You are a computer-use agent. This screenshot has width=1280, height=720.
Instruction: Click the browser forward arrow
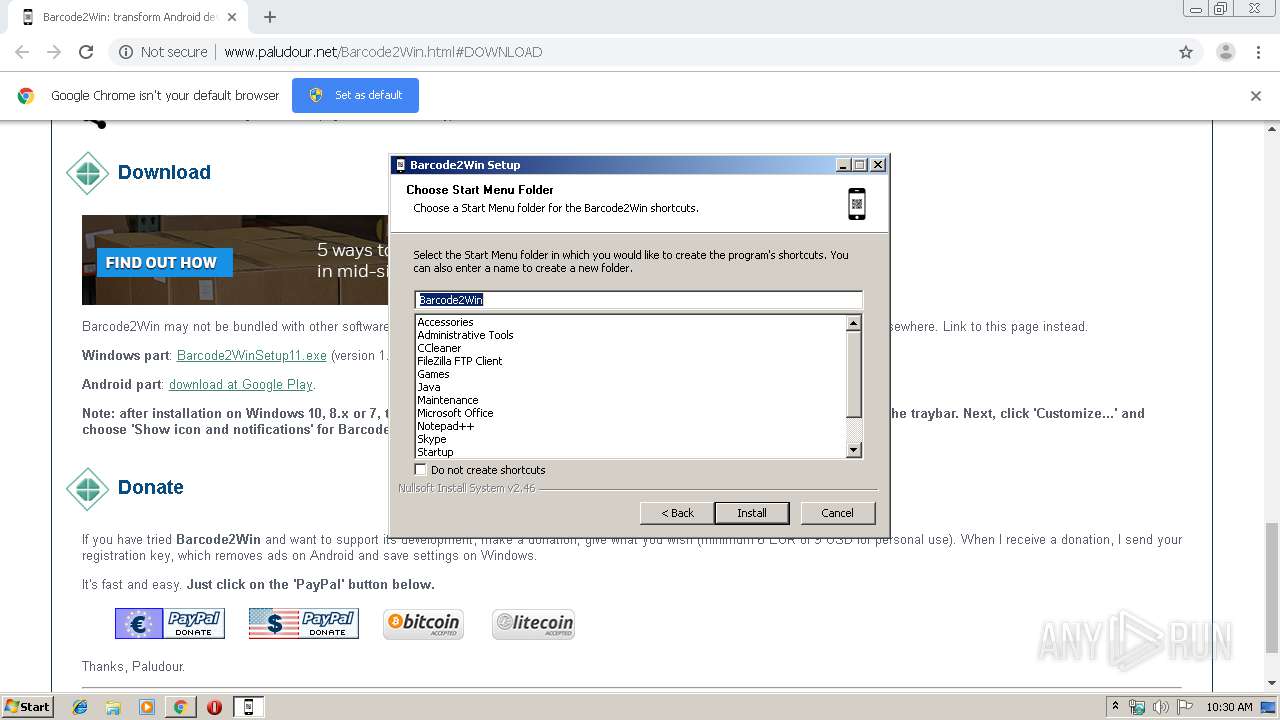point(54,52)
